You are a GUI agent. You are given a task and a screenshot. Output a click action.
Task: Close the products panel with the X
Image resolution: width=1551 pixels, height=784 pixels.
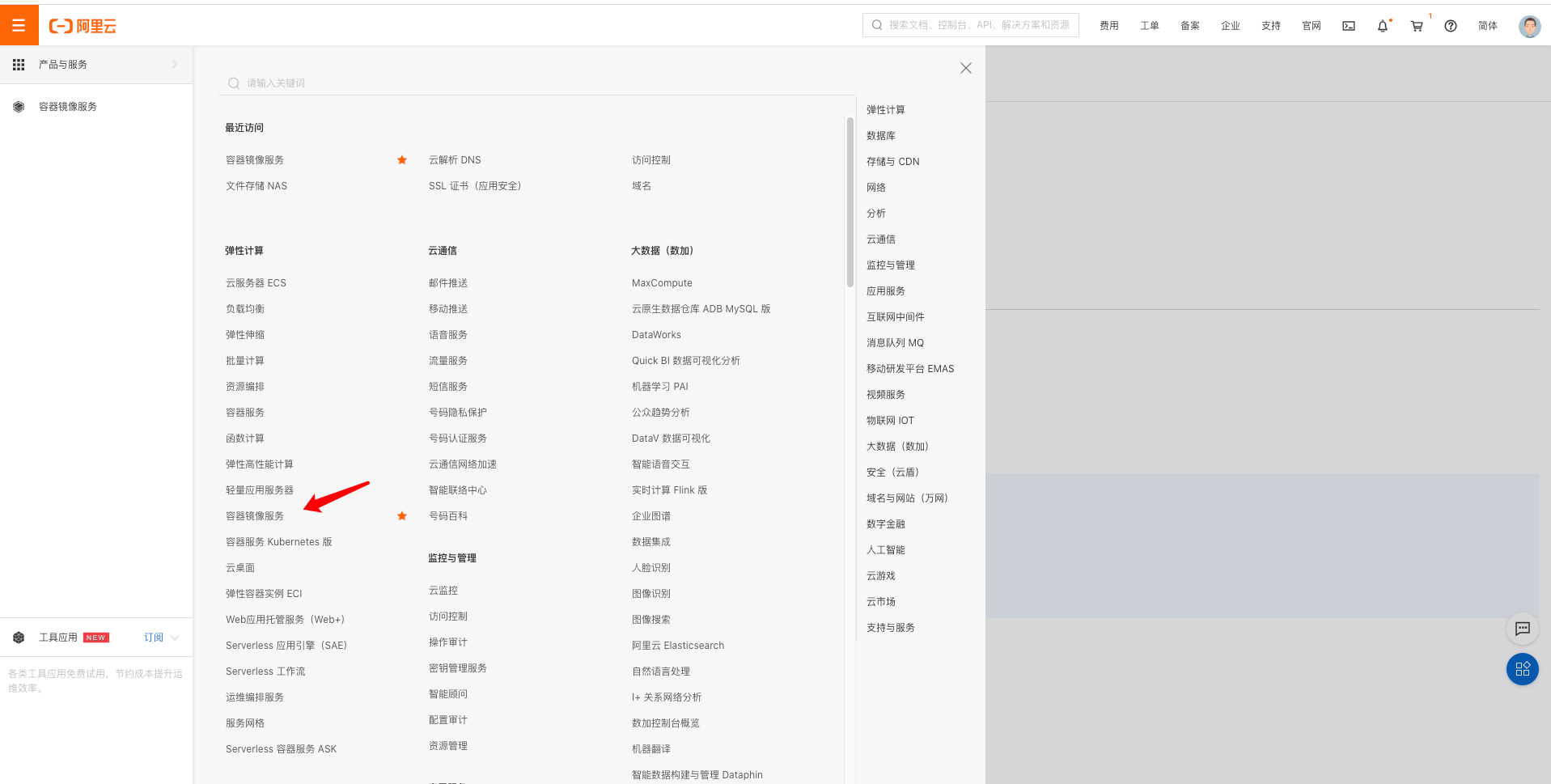[x=966, y=68]
